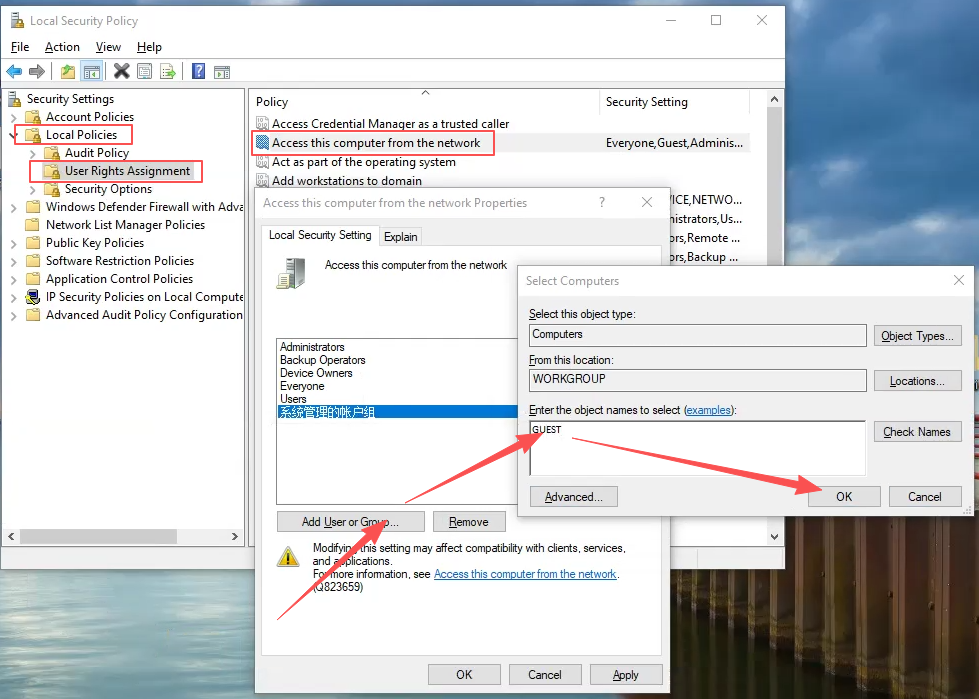Switch to the Explain tab
Screen dimensions: 979x699
(401, 237)
